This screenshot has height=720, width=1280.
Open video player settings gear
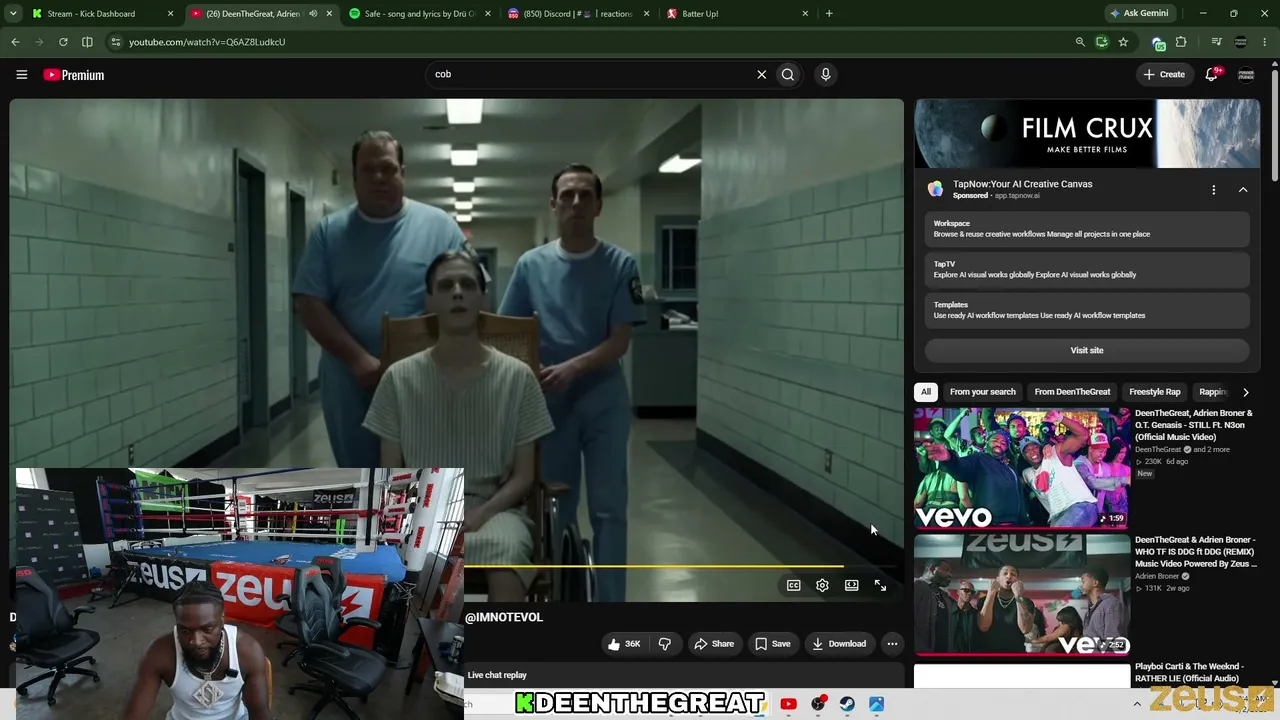[822, 585]
